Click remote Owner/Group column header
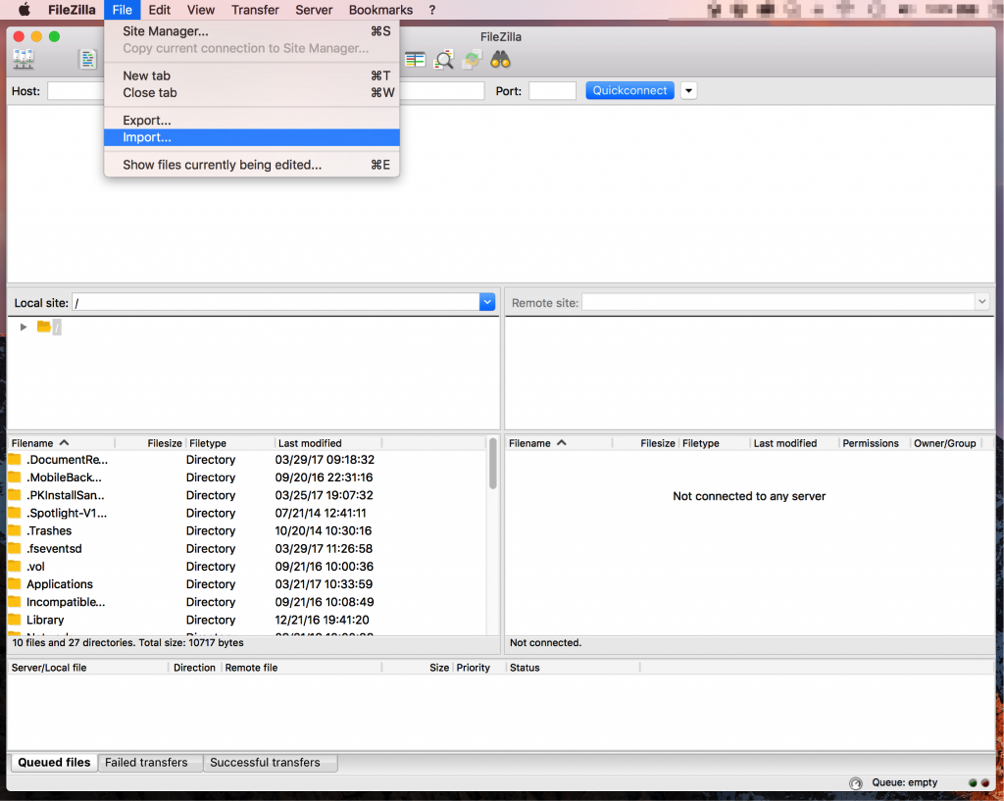 tap(945, 443)
